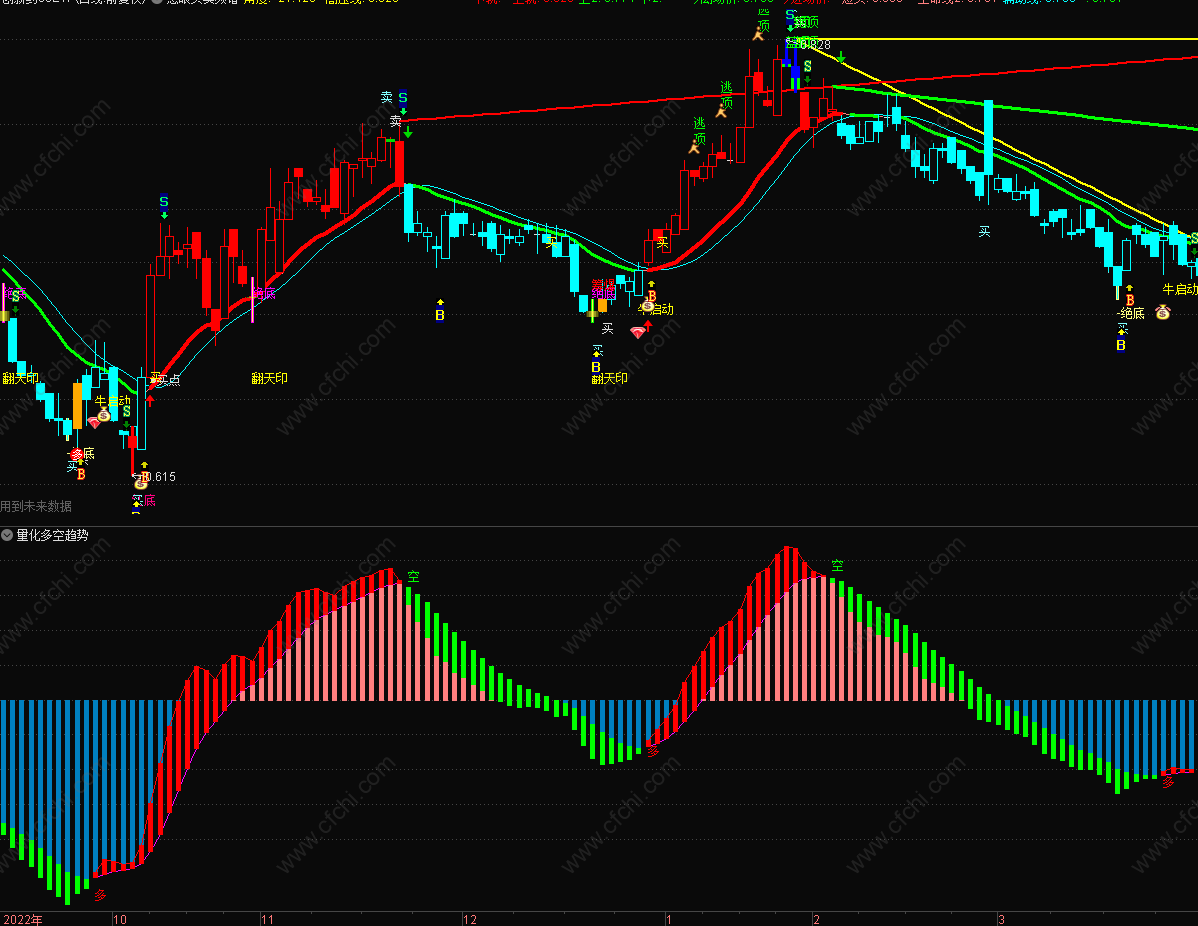Click the 空 marker after November histogram peak

pos(413,577)
